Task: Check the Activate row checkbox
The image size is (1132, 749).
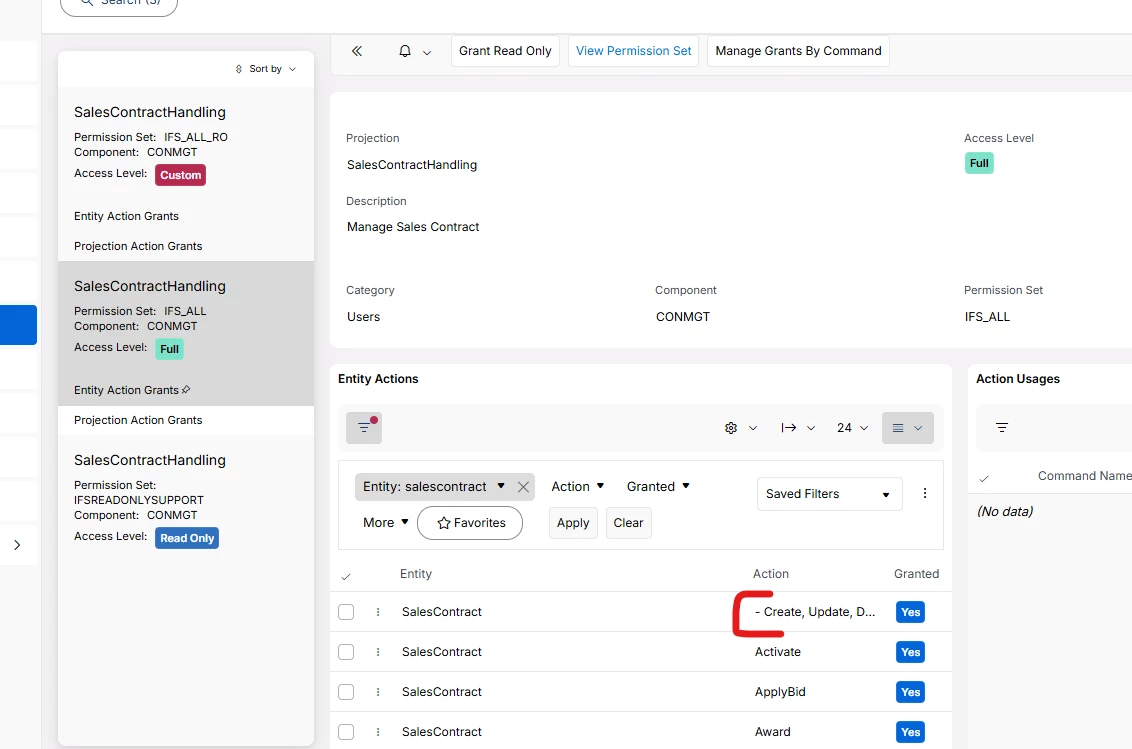Action: tap(347, 652)
